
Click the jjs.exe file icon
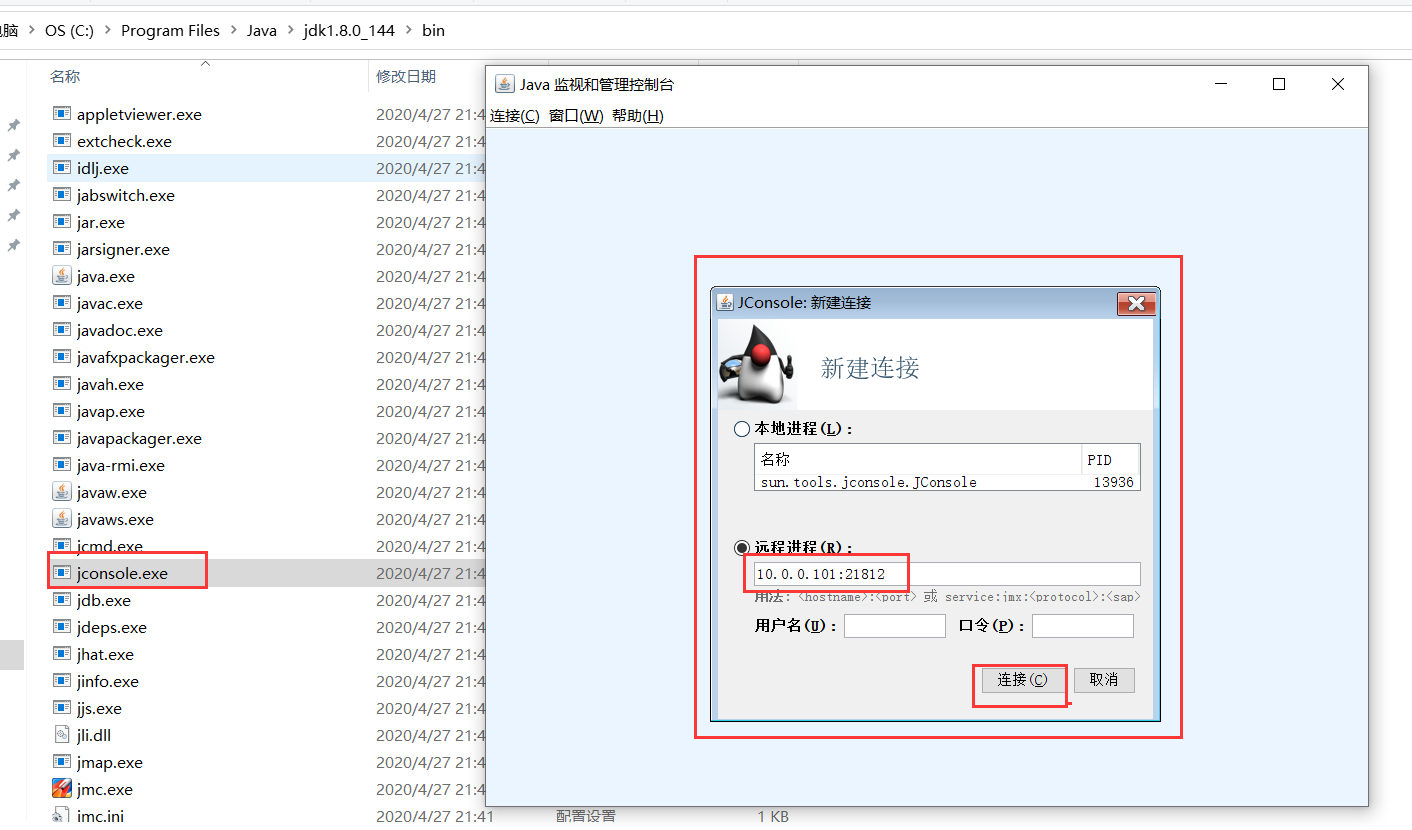pyautogui.click(x=62, y=708)
